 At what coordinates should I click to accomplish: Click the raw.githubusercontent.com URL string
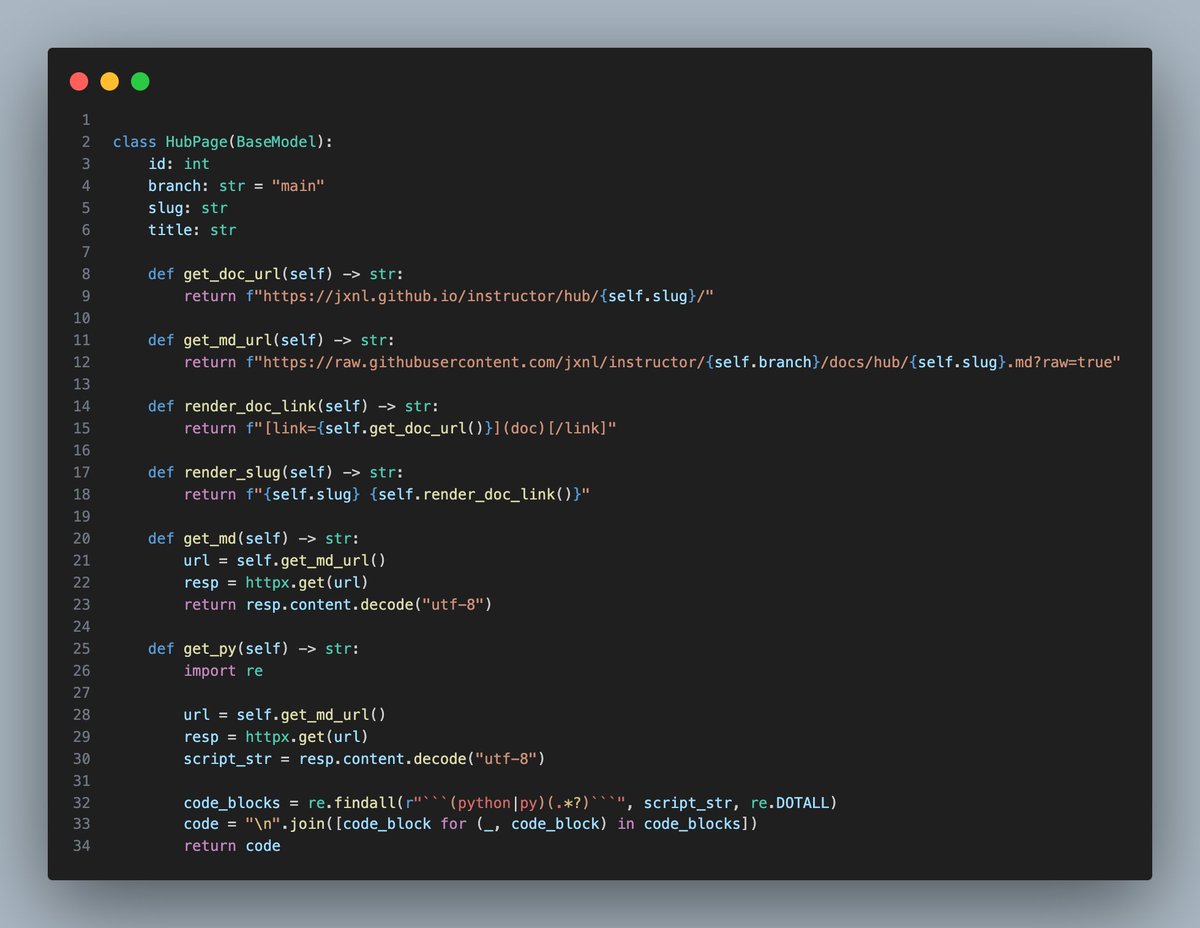(x=682, y=362)
